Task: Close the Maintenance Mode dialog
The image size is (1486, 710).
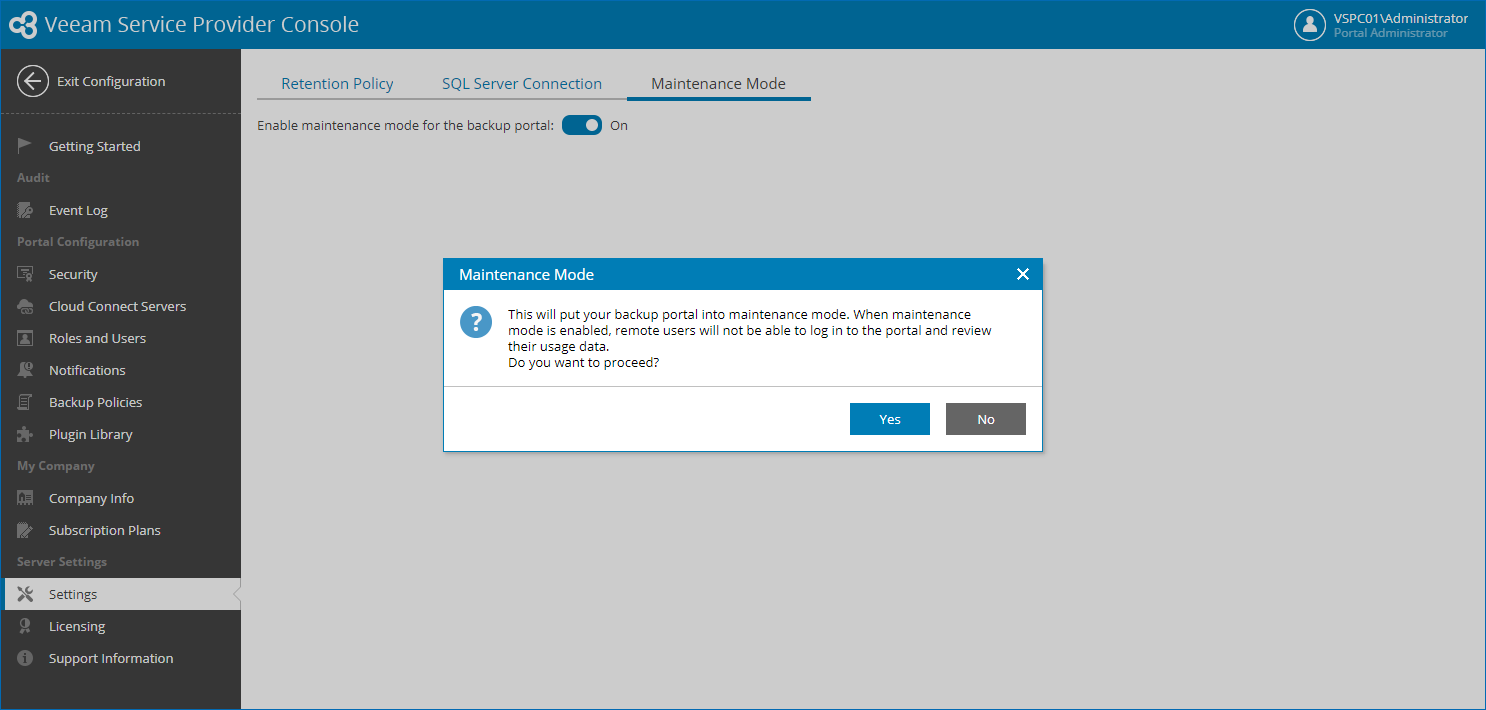Action: [1022, 274]
